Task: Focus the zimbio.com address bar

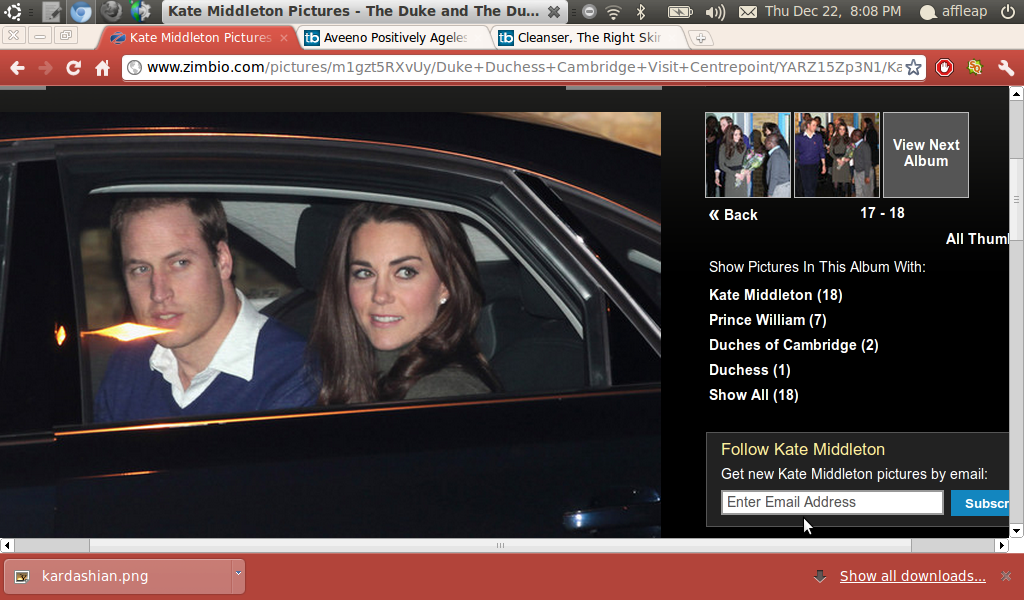Action: (x=524, y=67)
